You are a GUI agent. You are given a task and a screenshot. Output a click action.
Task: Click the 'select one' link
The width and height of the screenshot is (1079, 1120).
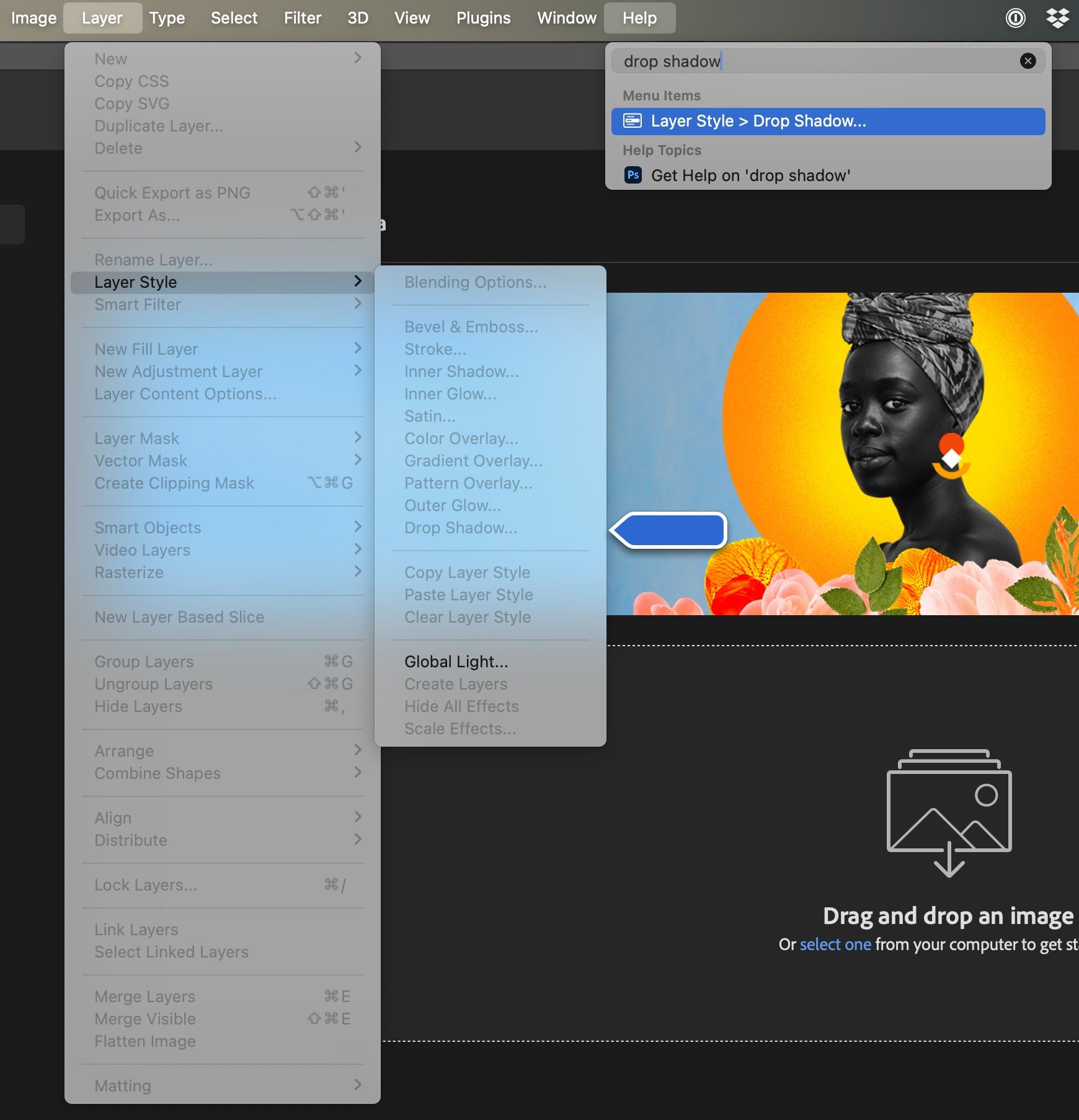pyautogui.click(x=835, y=944)
